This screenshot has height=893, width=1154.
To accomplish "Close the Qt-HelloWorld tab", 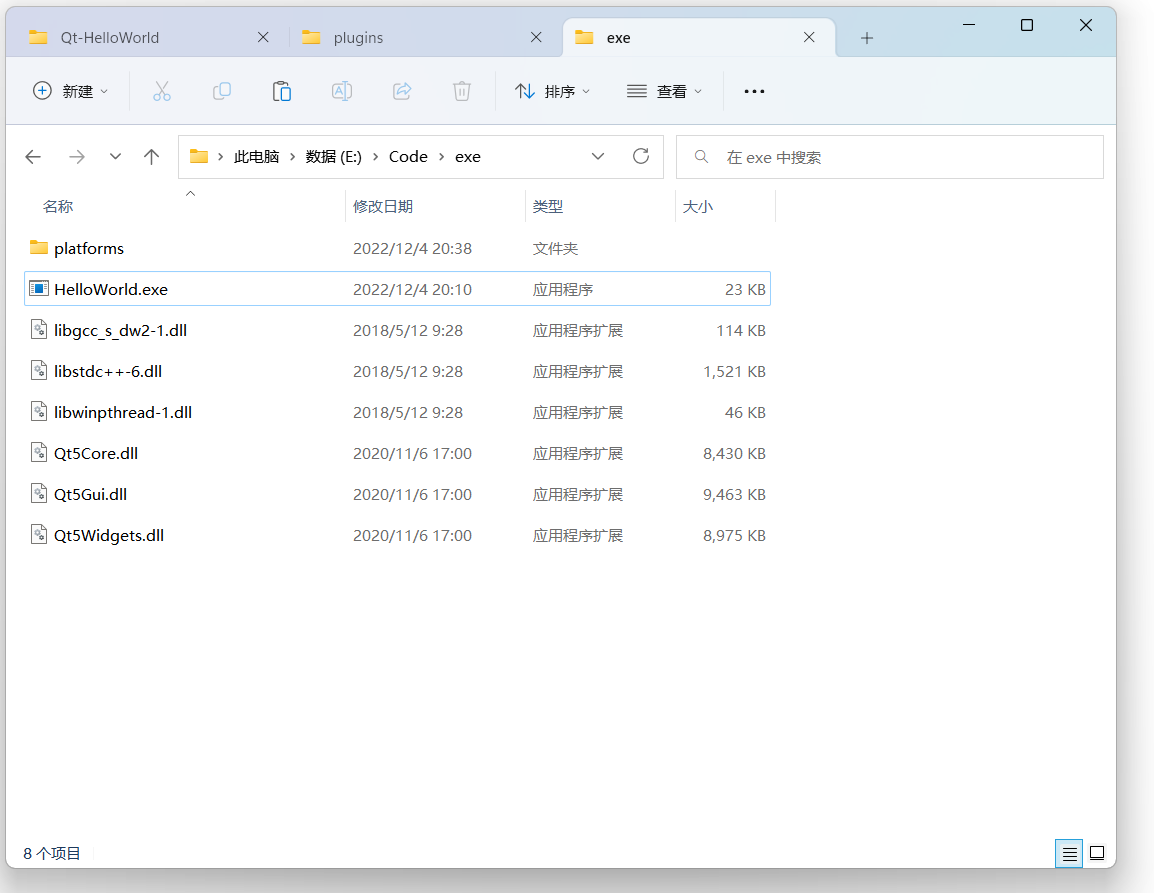I will [x=263, y=37].
